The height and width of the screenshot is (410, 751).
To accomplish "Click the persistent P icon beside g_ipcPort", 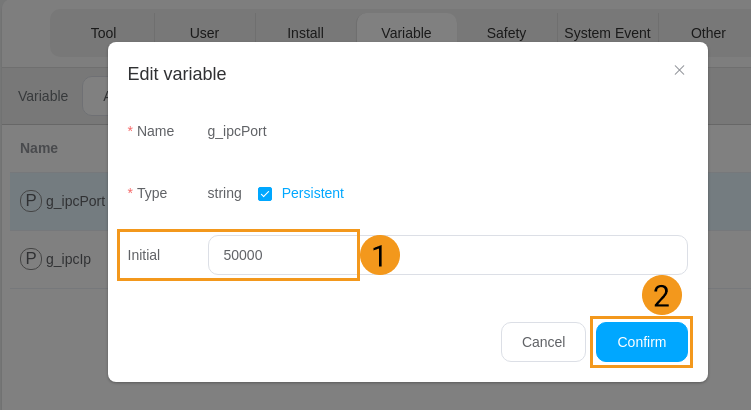I will coord(31,201).
